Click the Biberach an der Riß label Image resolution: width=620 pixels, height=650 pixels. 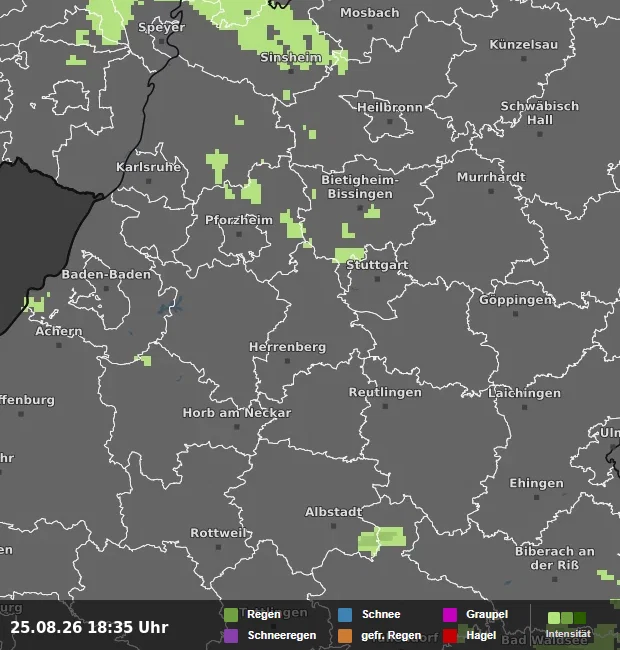555,558
